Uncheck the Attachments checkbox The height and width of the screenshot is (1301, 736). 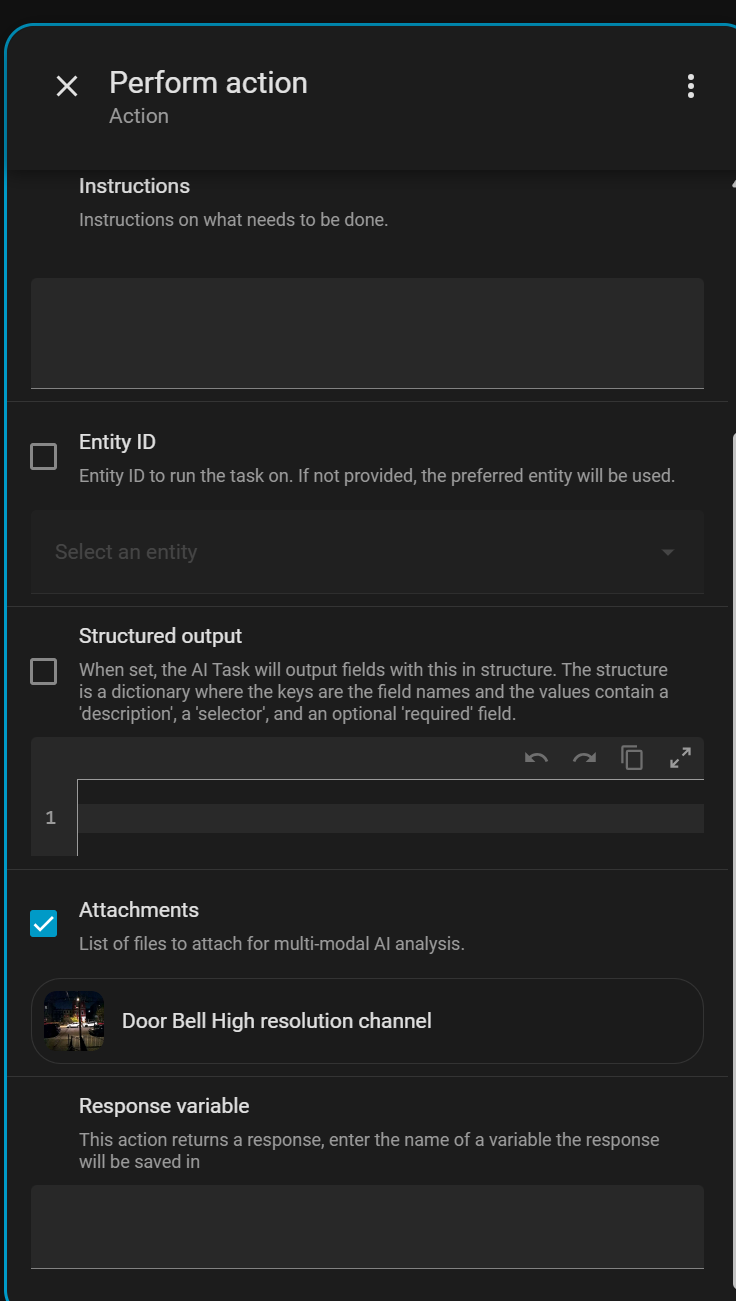coord(44,924)
